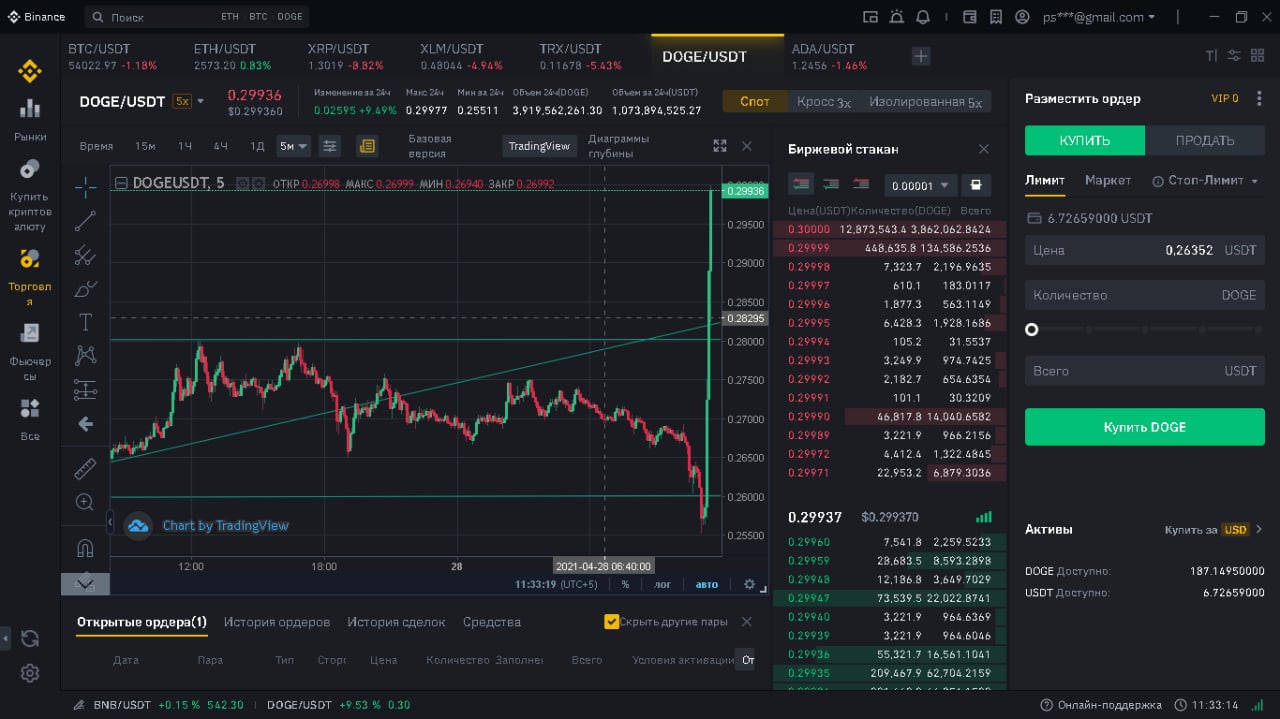
Task: Select the brush drawing tool
Action: [x=85, y=289]
